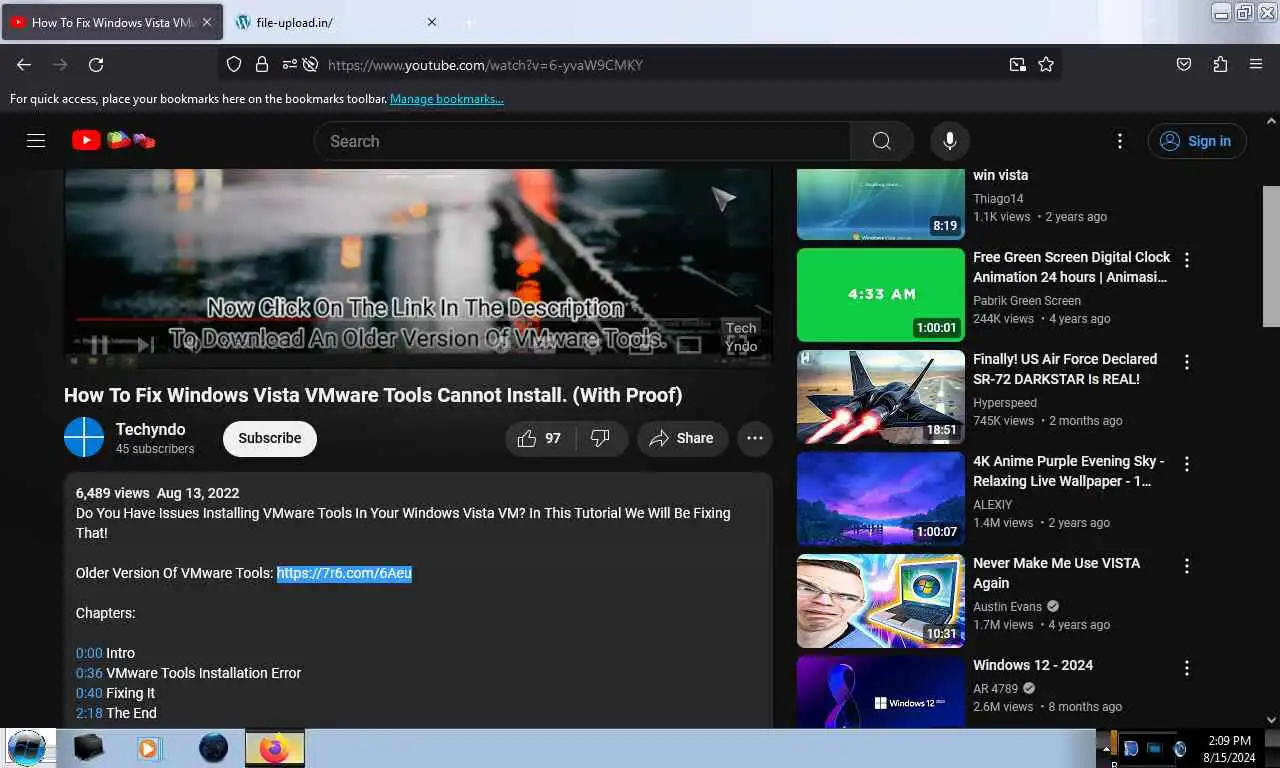Open picture-in-picture icon in the address bar
Screen dimensions: 1280x768
[1017, 64]
